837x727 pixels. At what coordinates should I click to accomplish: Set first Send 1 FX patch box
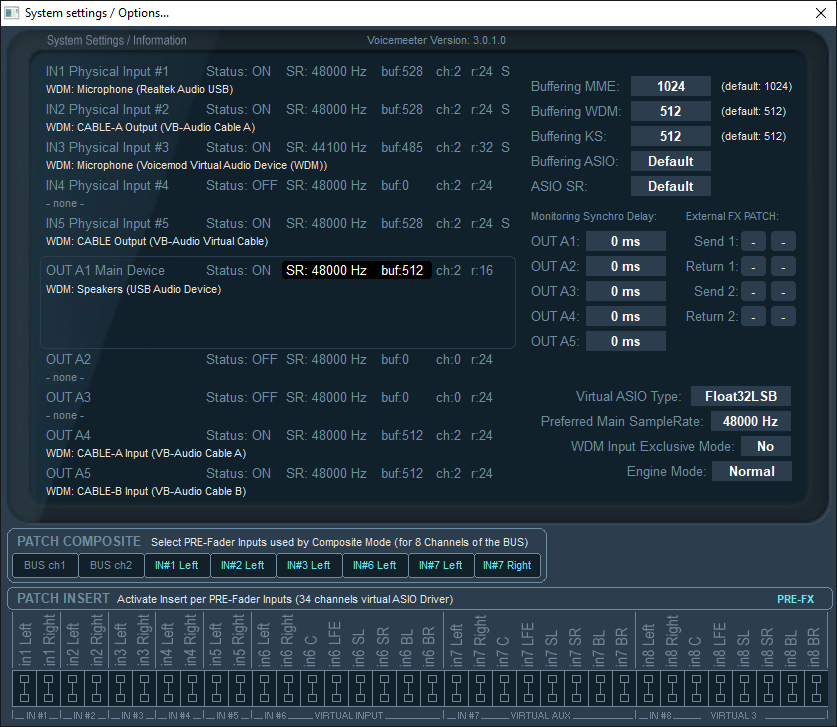[753, 241]
